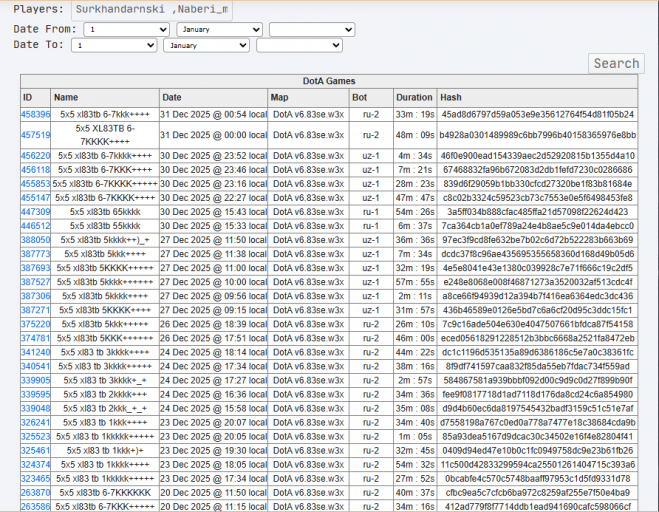Open the Date To day dropdown
This screenshot has width=659, height=512.
[x=114, y=45]
